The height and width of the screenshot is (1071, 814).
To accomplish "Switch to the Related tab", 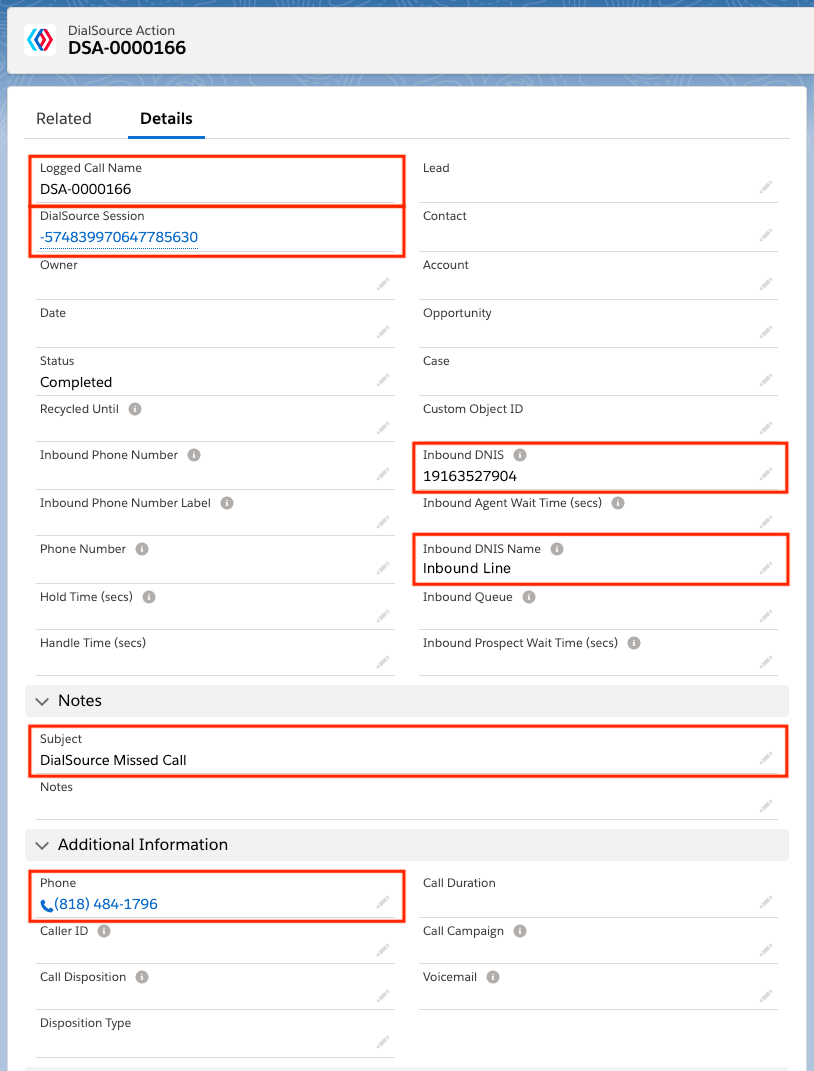I will (64, 119).
